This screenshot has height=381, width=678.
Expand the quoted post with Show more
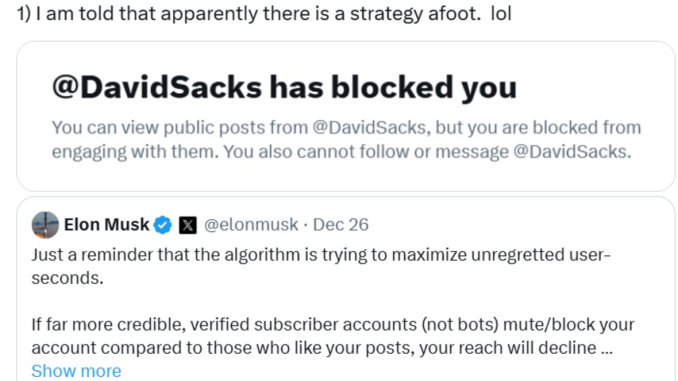pos(76,371)
